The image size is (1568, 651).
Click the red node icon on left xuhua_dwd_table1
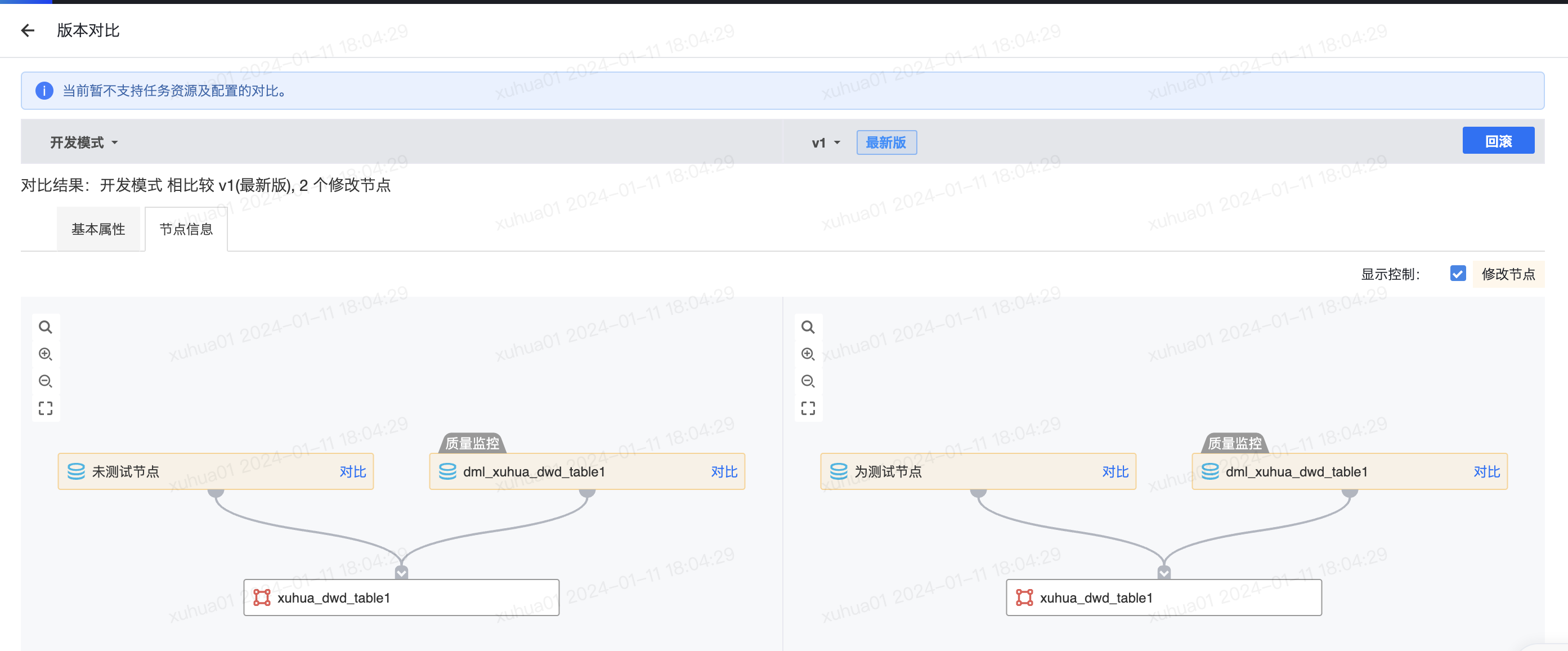(x=262, y=598)
